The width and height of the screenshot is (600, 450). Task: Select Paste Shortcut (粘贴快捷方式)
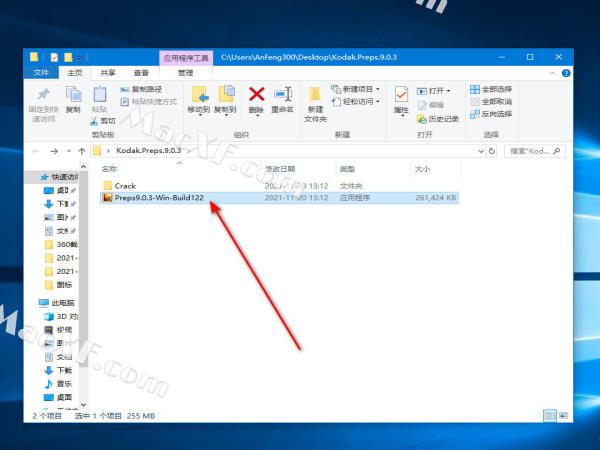pos(148,101)
